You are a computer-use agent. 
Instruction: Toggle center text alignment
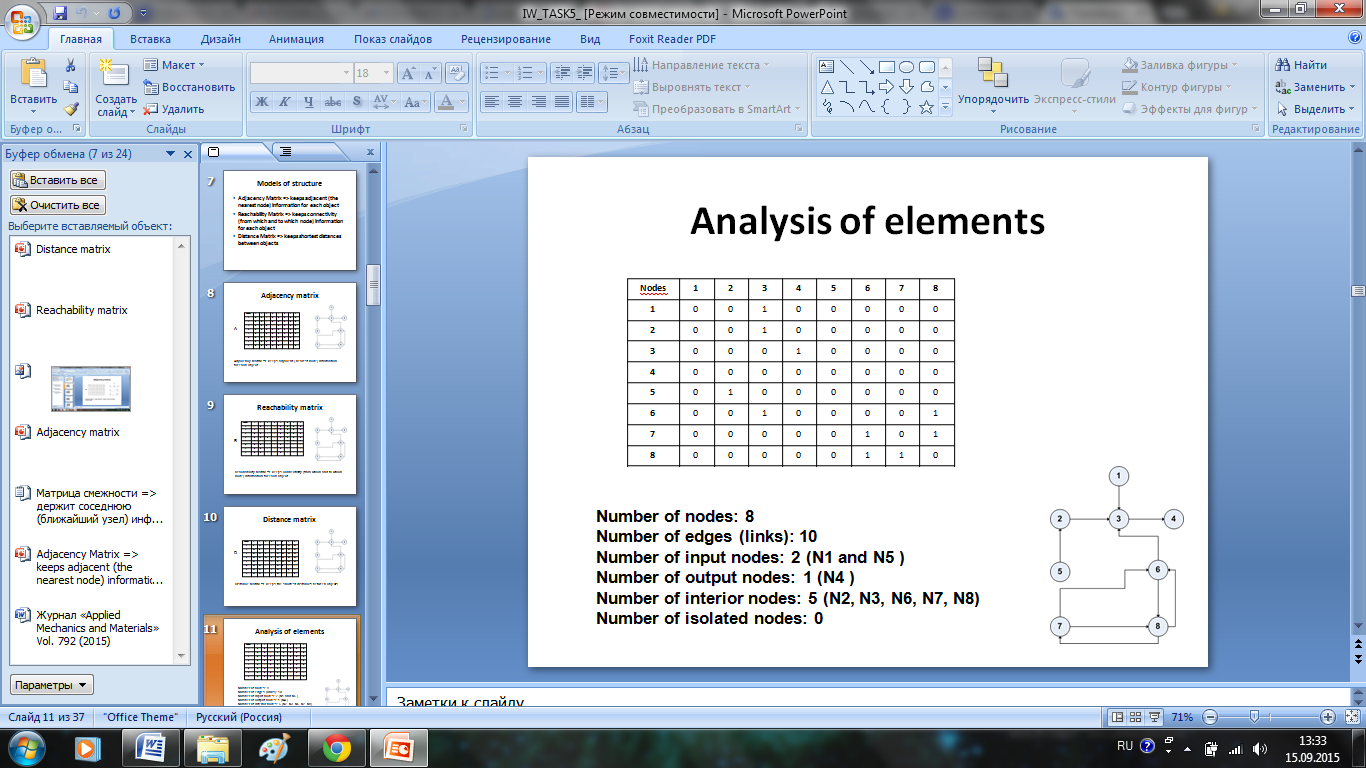point(515,102)
